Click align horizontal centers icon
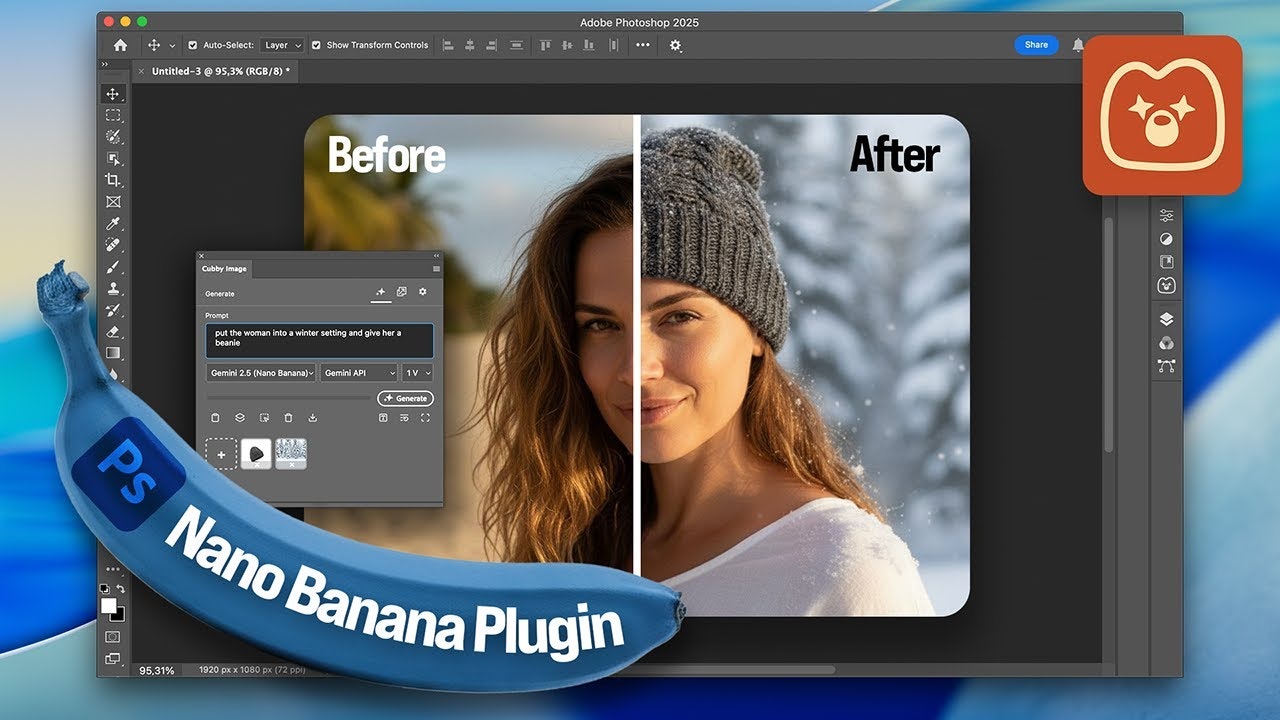 [x=470, y=45]
